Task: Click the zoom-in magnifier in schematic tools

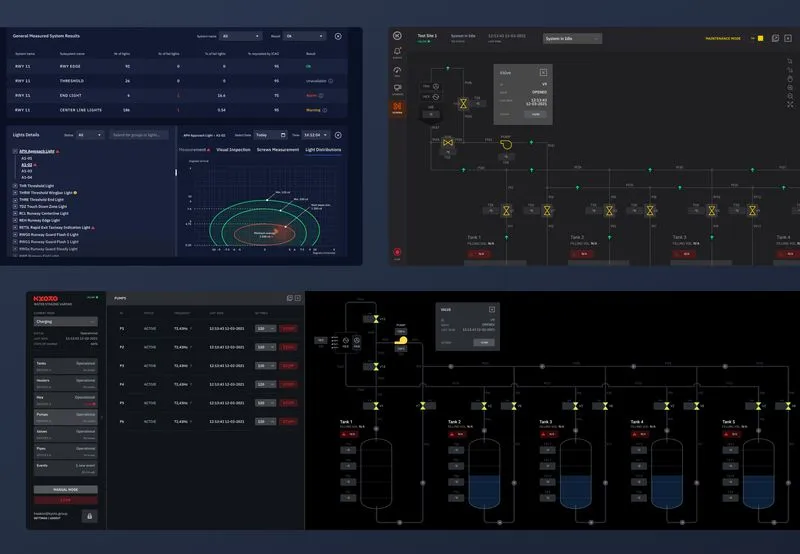Action: tap(790, 87)
